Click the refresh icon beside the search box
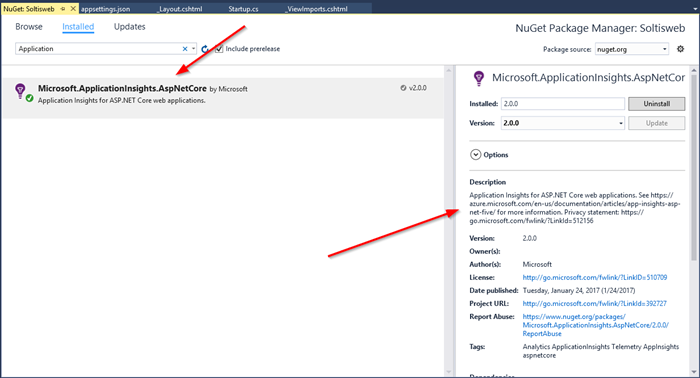This screenshot has height=378, width=700. click(x=205, y=49)
